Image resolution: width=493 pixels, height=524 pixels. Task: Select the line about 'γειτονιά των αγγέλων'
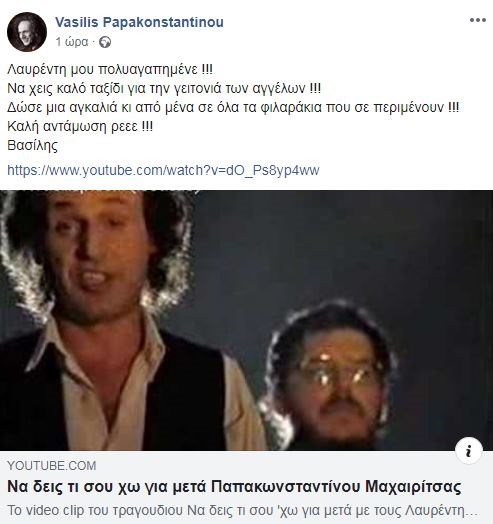pos(164,88)
